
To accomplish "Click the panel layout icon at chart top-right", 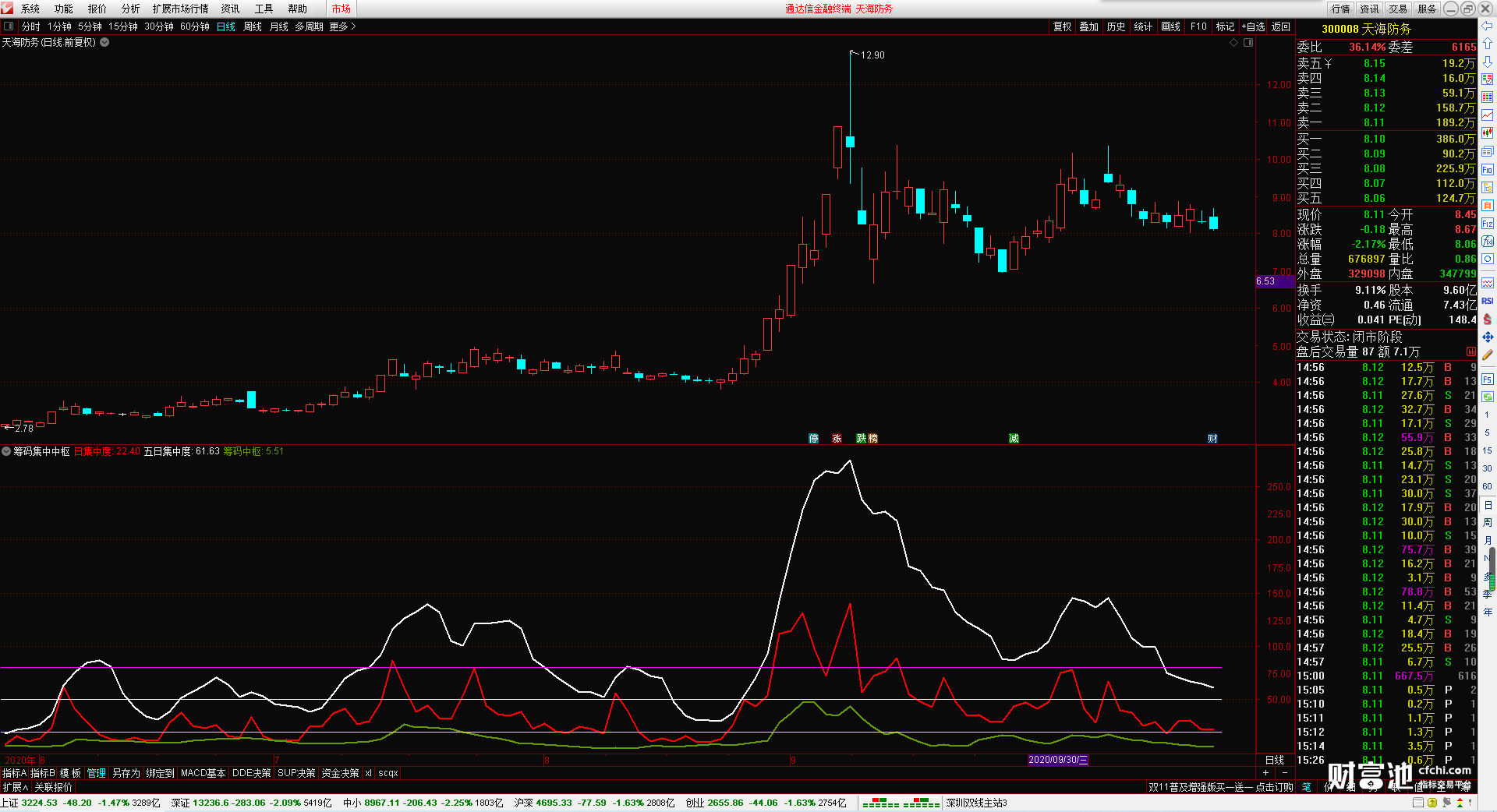I will (x=1248, y=43).
